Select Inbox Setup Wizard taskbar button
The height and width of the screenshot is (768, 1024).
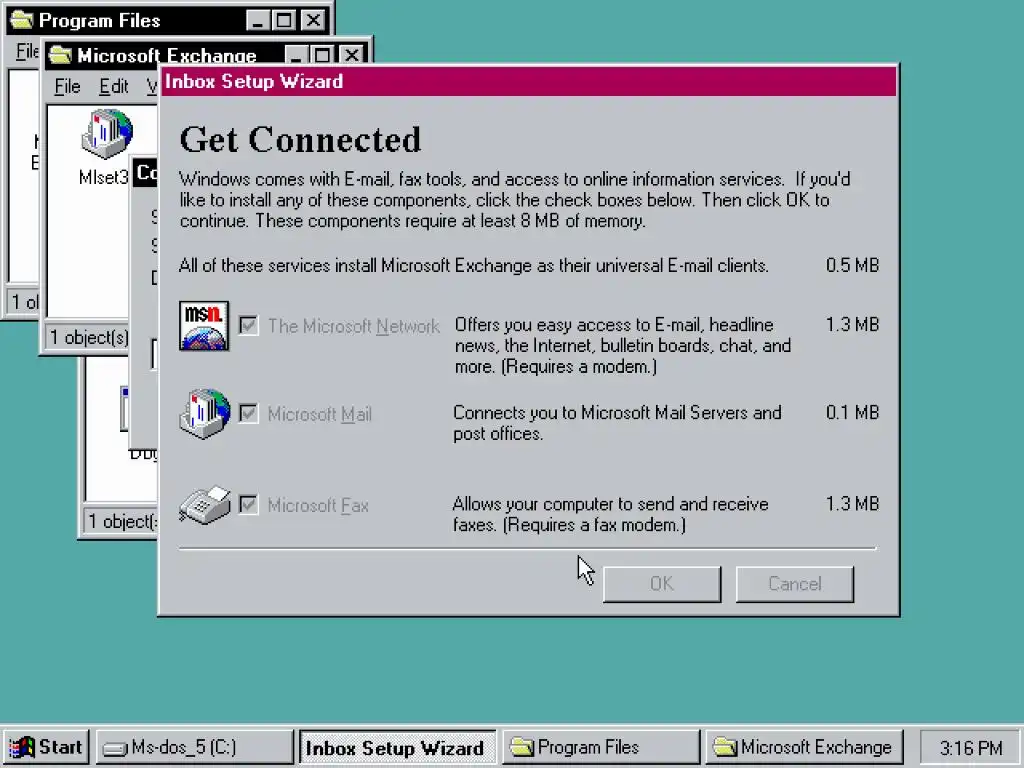pyautogui.click(x=398, y=747)
